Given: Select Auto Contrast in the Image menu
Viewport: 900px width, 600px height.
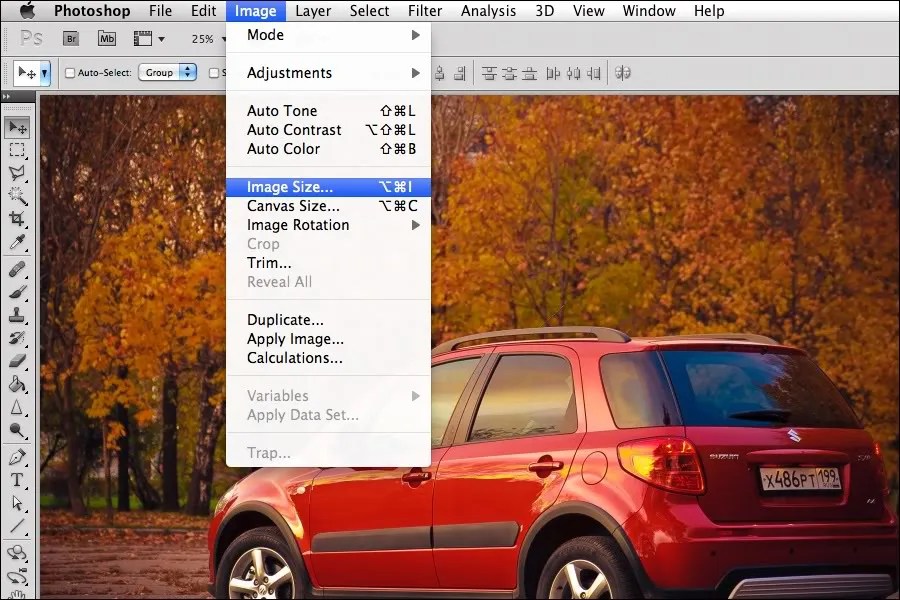Looking at the screenshot, I should [x=328, y=130].
